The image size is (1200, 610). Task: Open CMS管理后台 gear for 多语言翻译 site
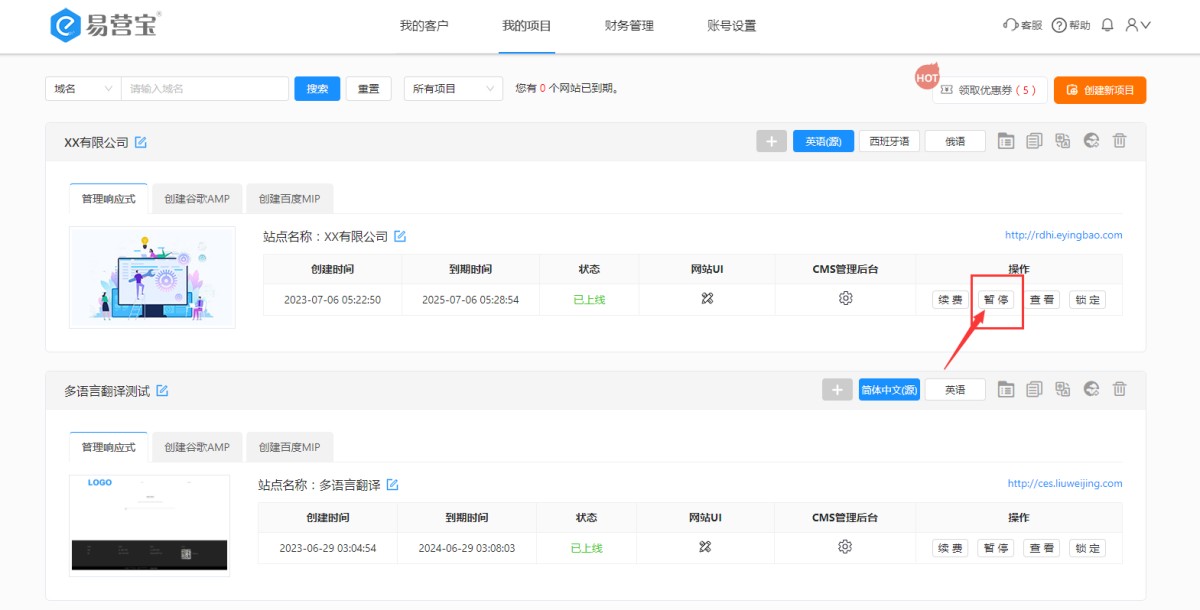tap(845, 547)
